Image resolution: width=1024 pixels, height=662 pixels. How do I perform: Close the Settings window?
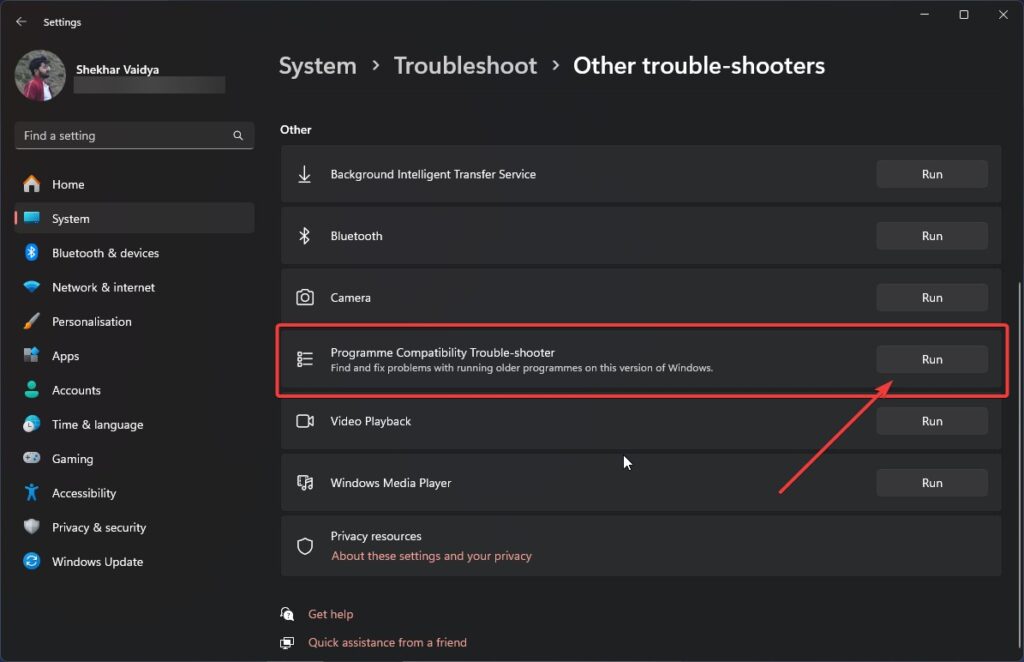tap(1003, 14)
